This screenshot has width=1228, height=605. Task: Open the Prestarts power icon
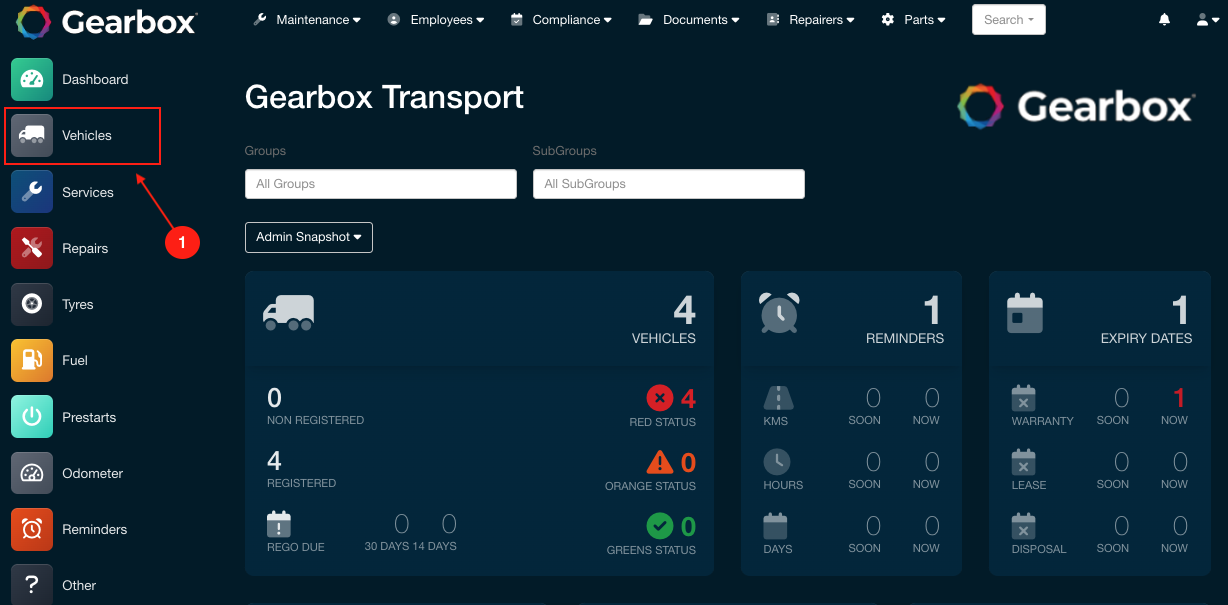tap(32, 417)
